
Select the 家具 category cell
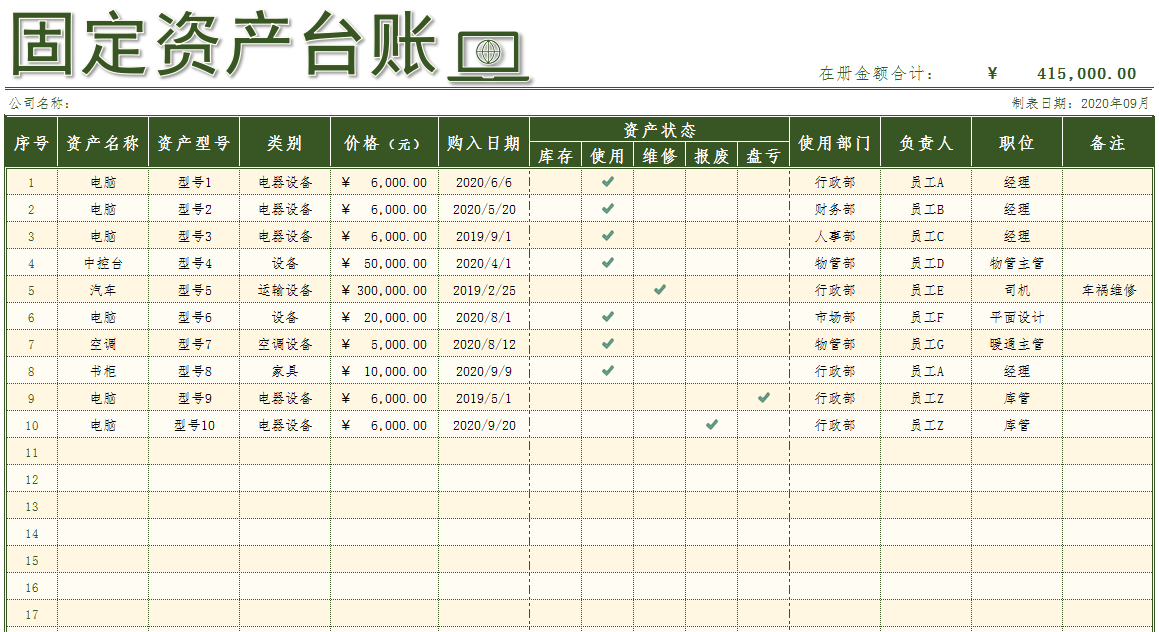point(285,371)
